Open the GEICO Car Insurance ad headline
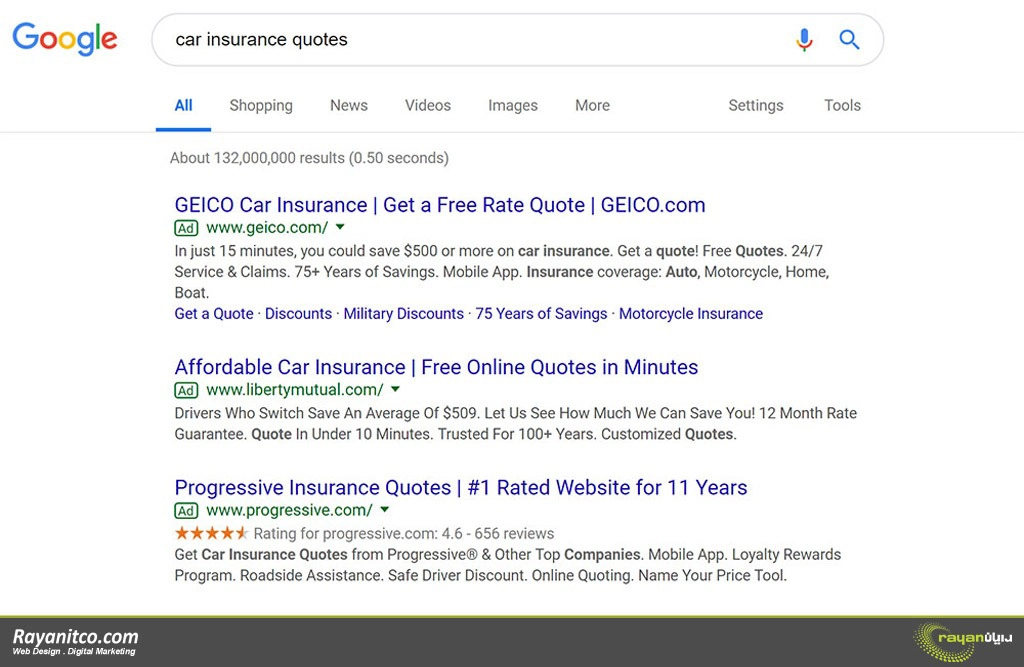Image resolution: width=1024 pixels, height=667 pixels. 440,205
